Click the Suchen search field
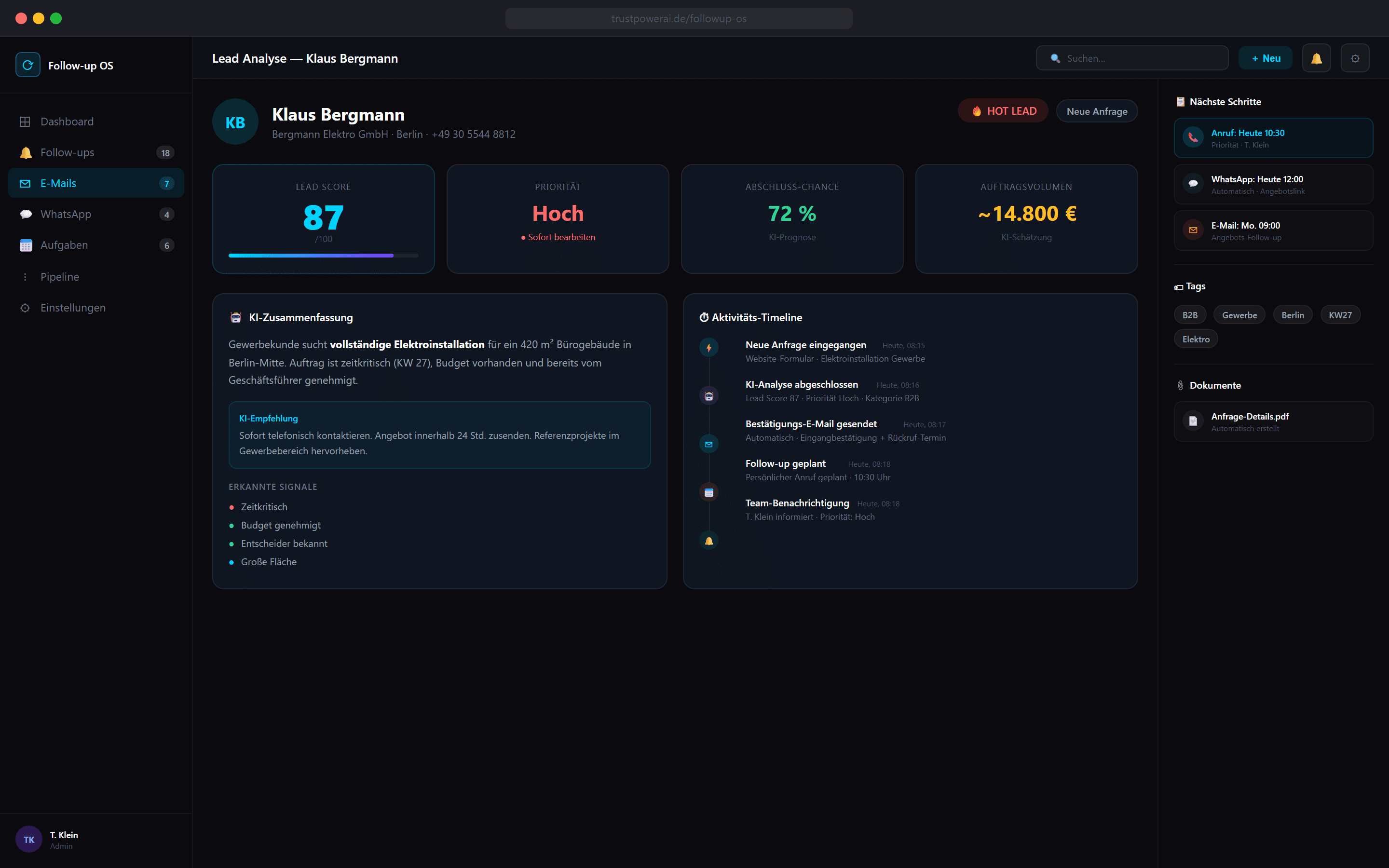The image size is (1389, 868). pyautogui.click(x=1132, y=58)
